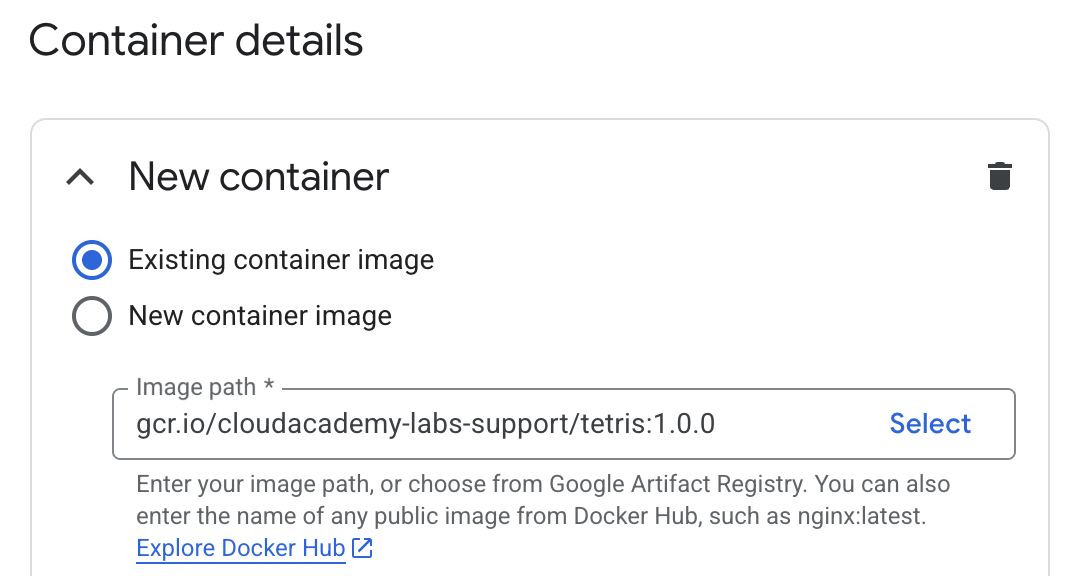Viewport: 1080px width, 576px height.
Task: Delete the New container with trash icon
Action: 999,177
